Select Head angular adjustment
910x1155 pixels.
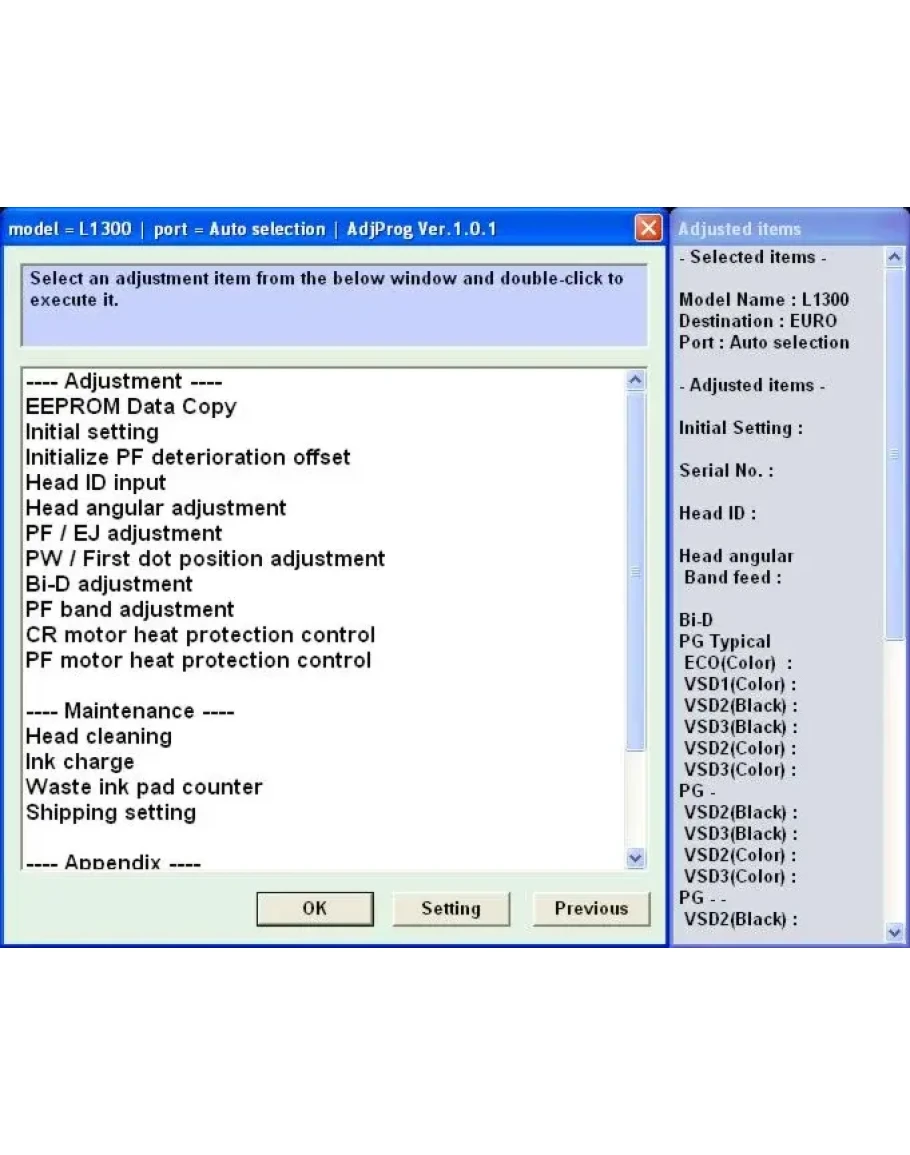pyautogui.click(x=156, y=508)
